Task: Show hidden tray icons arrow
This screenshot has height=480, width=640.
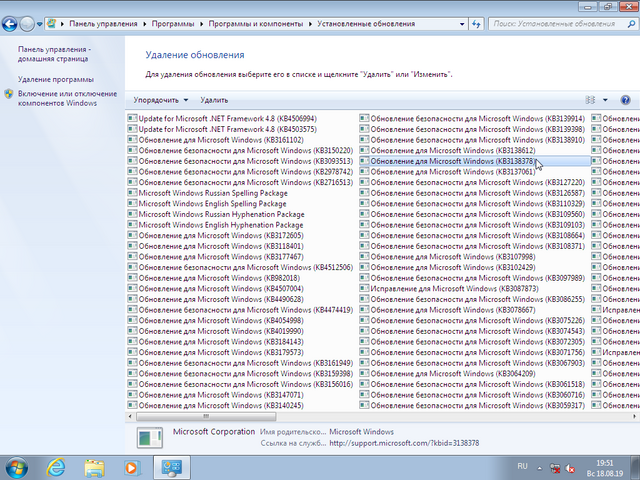Action: [x=539, y=468]
